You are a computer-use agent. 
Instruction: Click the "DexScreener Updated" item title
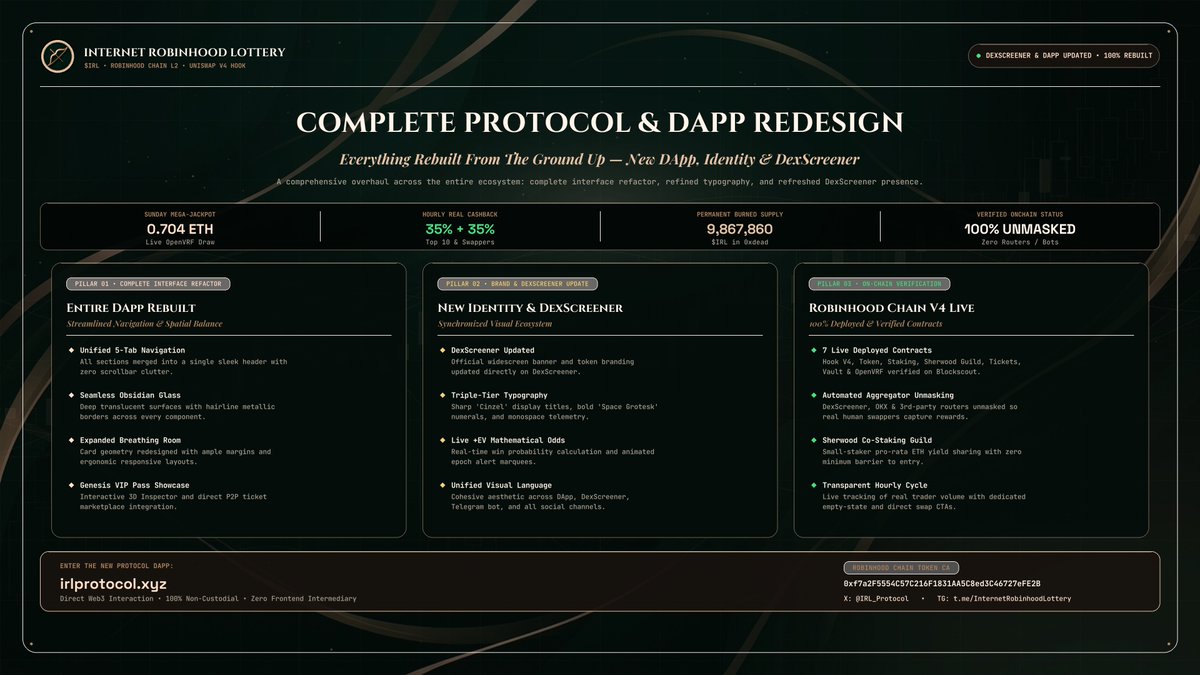[493, 350]
